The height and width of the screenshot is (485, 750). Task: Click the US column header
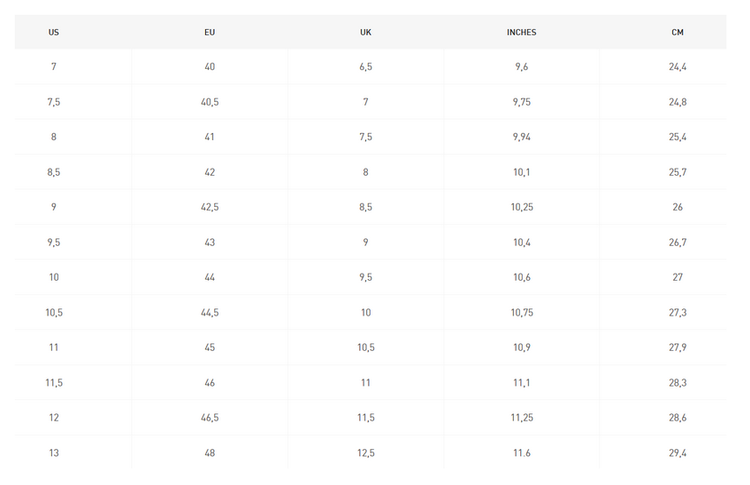pyautogui.click(x=54, y=32)
